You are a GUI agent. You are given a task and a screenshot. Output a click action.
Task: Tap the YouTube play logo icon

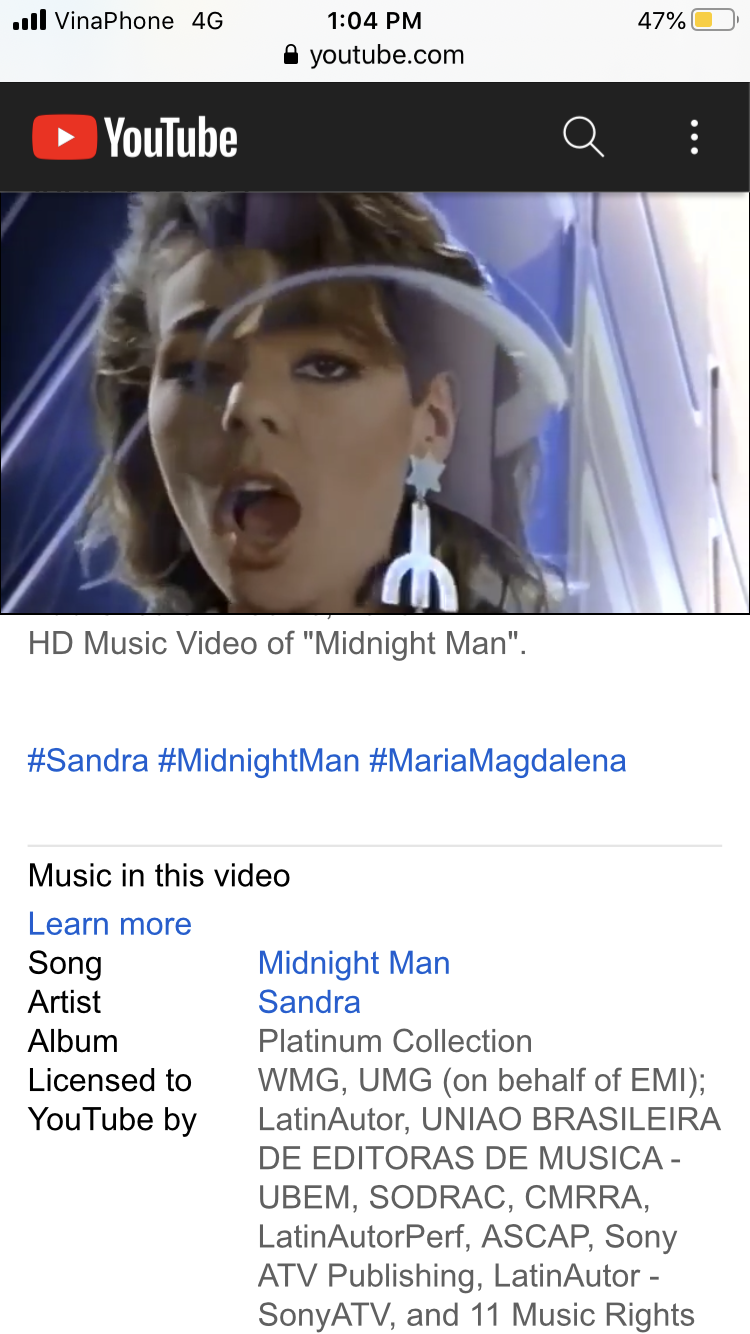point(64,137)
